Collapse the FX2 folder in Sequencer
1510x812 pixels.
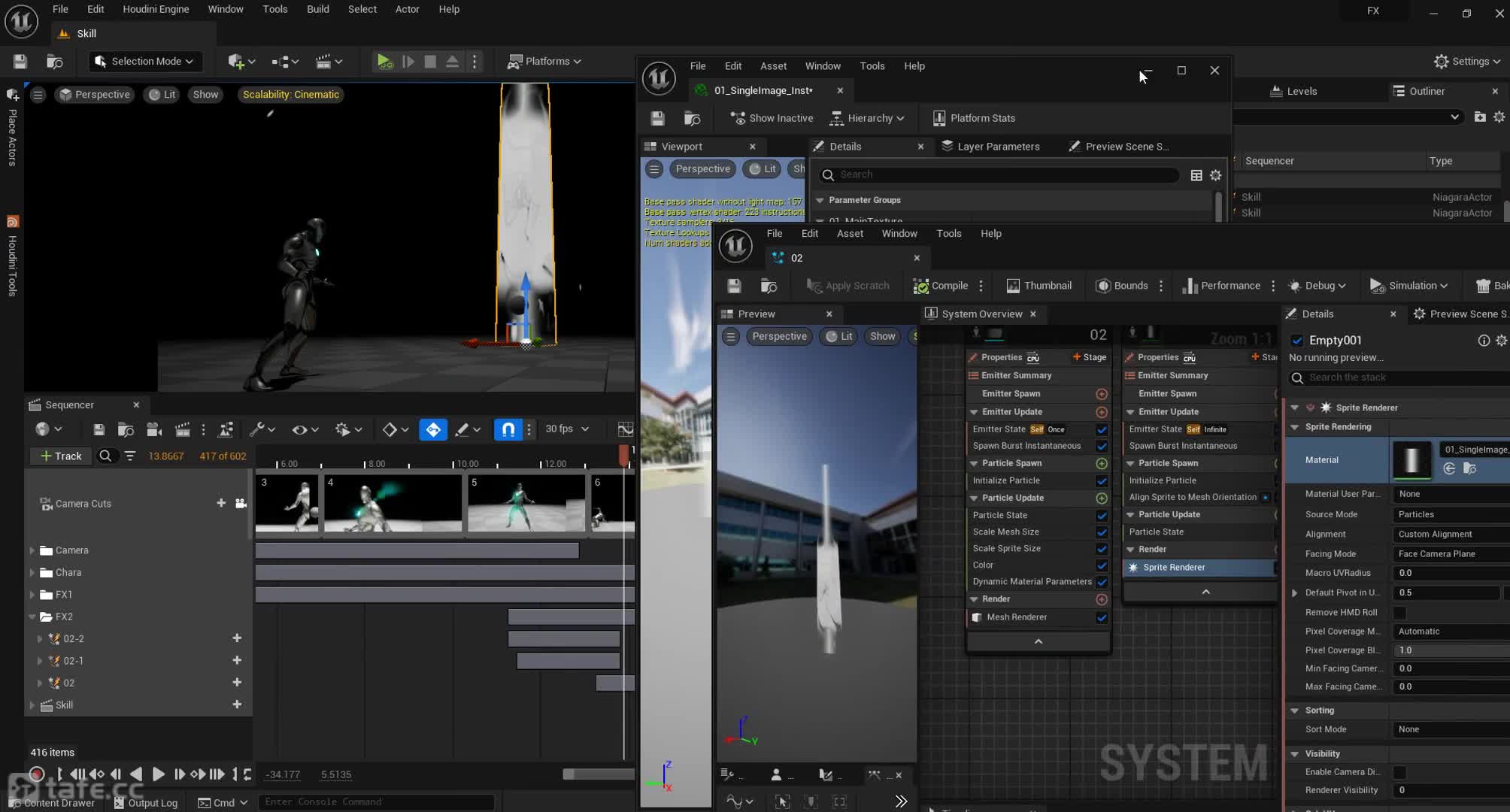click(32, 617)
